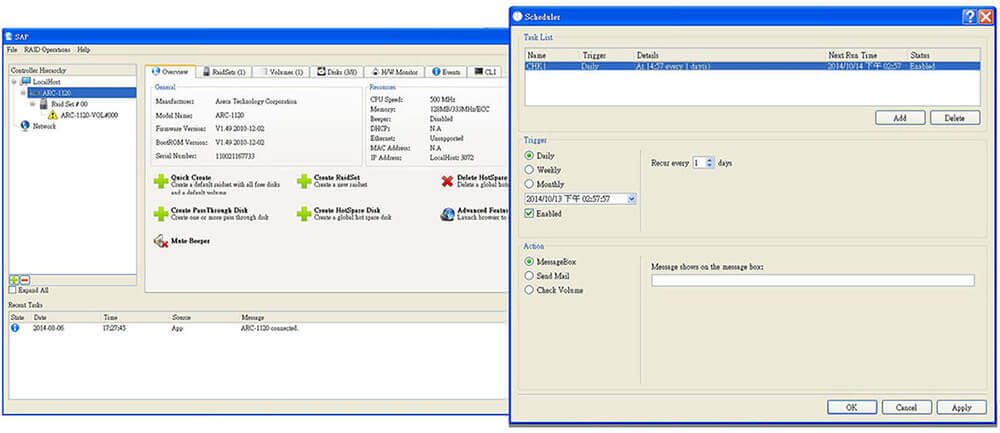Click the Scheduler help question mark icon
1000x433 pixels.
click(969, 16)
